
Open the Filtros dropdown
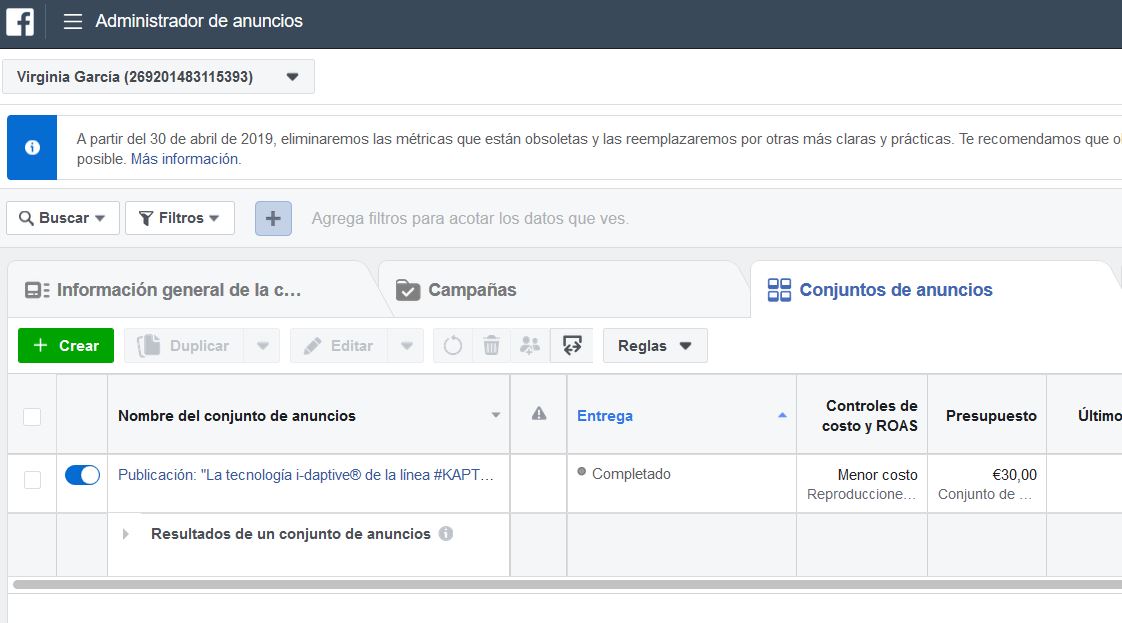point(180,218)
